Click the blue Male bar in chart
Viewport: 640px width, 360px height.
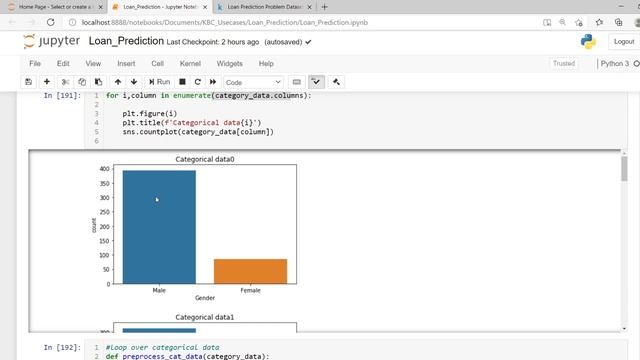[x=159, y=227]
